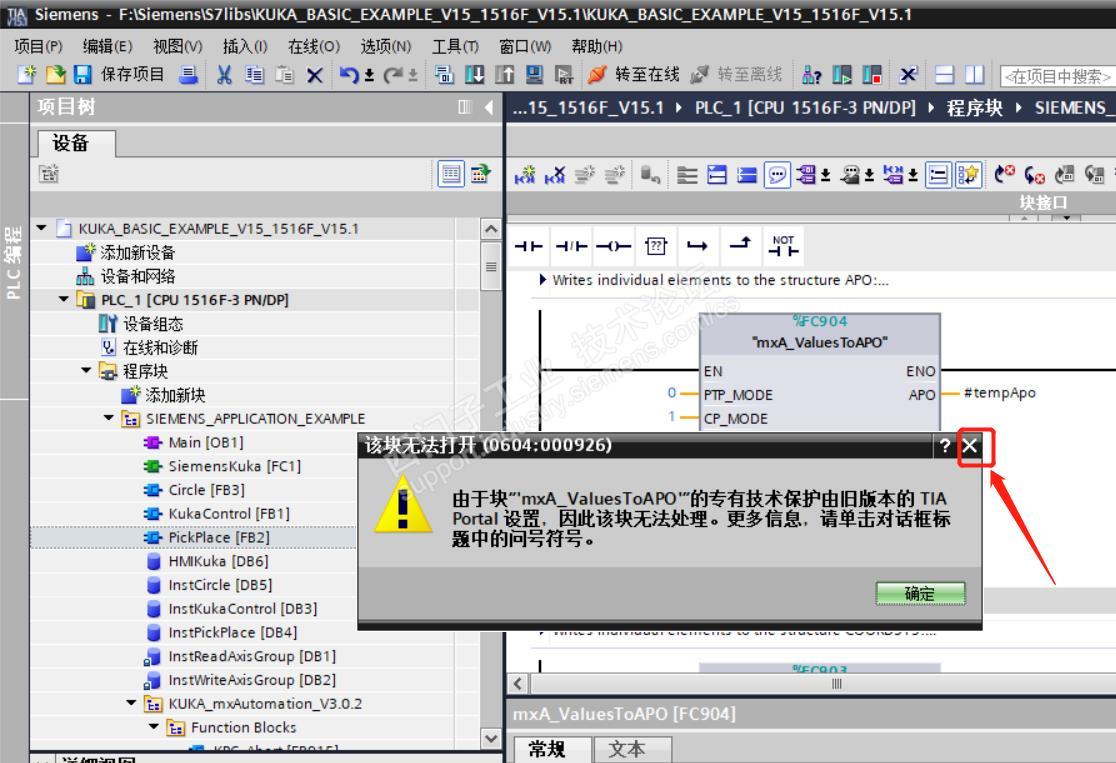Click the Cut scissors icon

pyautogui.click(x=224, y=74)
